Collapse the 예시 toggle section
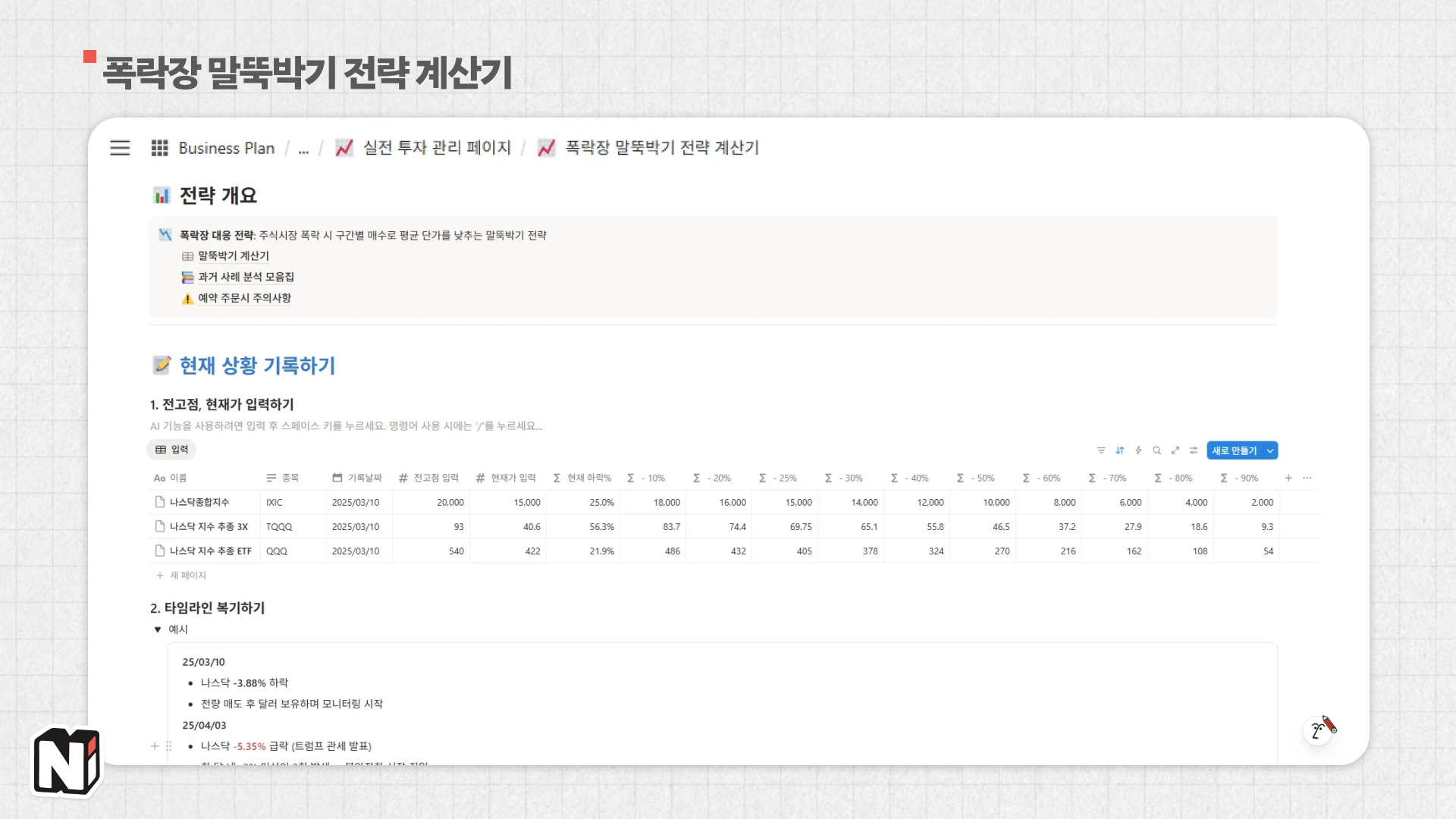 158,629
